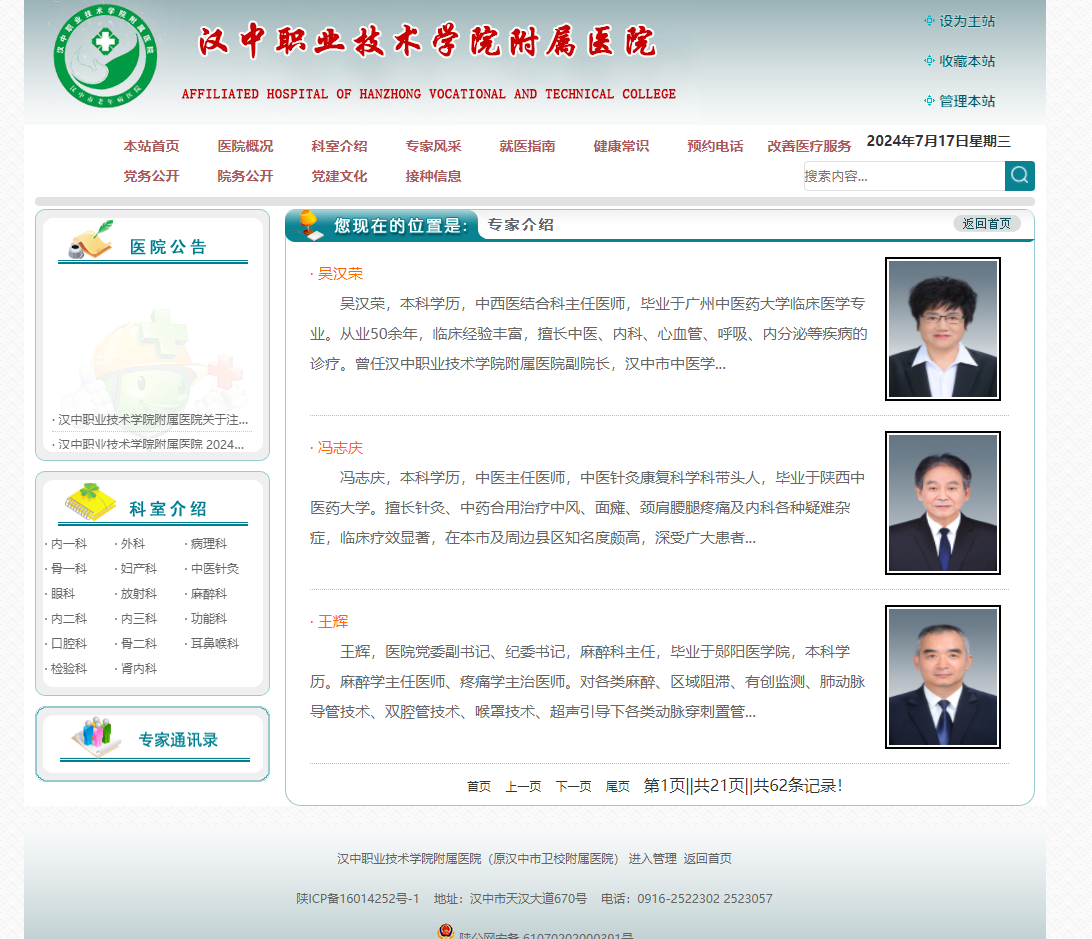This screenshot has height=939, width=1092.
Task: Select 口腔科 department
Action: (69, 644)
